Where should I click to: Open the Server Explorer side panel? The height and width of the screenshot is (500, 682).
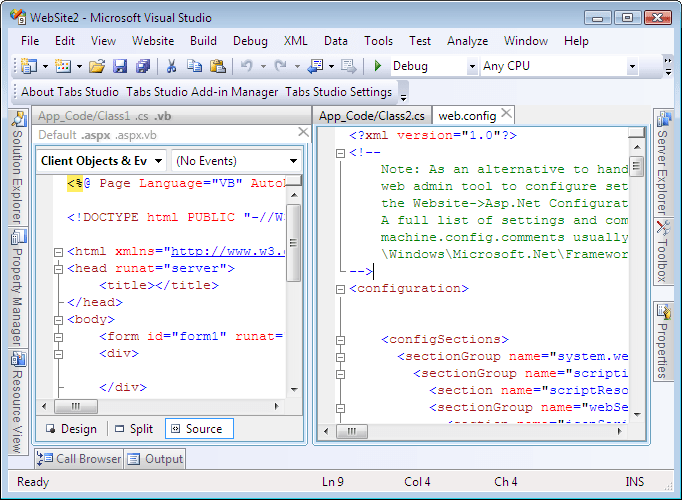pos(662,163)
